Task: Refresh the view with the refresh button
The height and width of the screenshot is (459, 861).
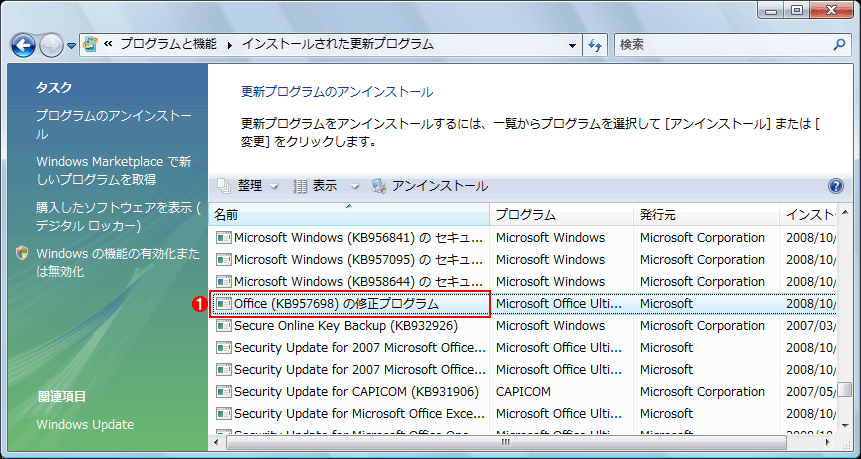Action: (595, 46)
